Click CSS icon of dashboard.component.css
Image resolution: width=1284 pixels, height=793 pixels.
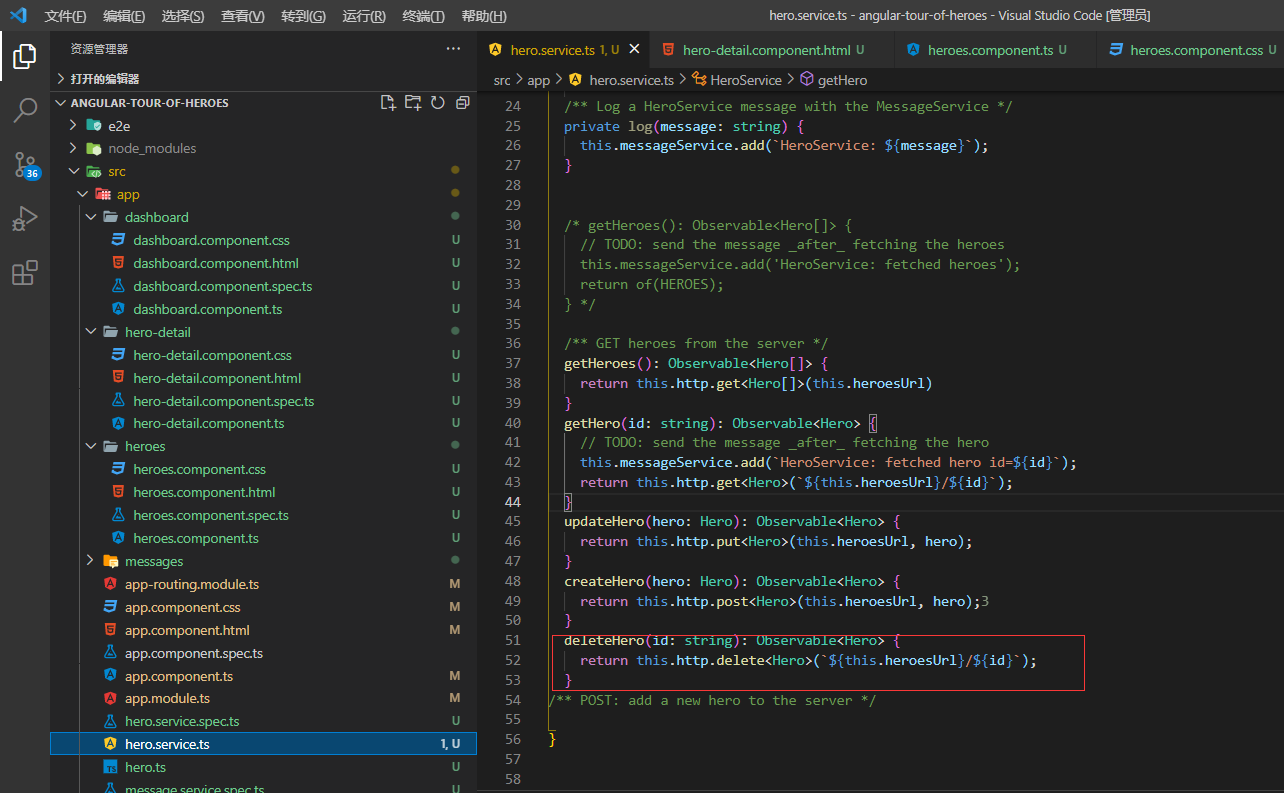118,240
